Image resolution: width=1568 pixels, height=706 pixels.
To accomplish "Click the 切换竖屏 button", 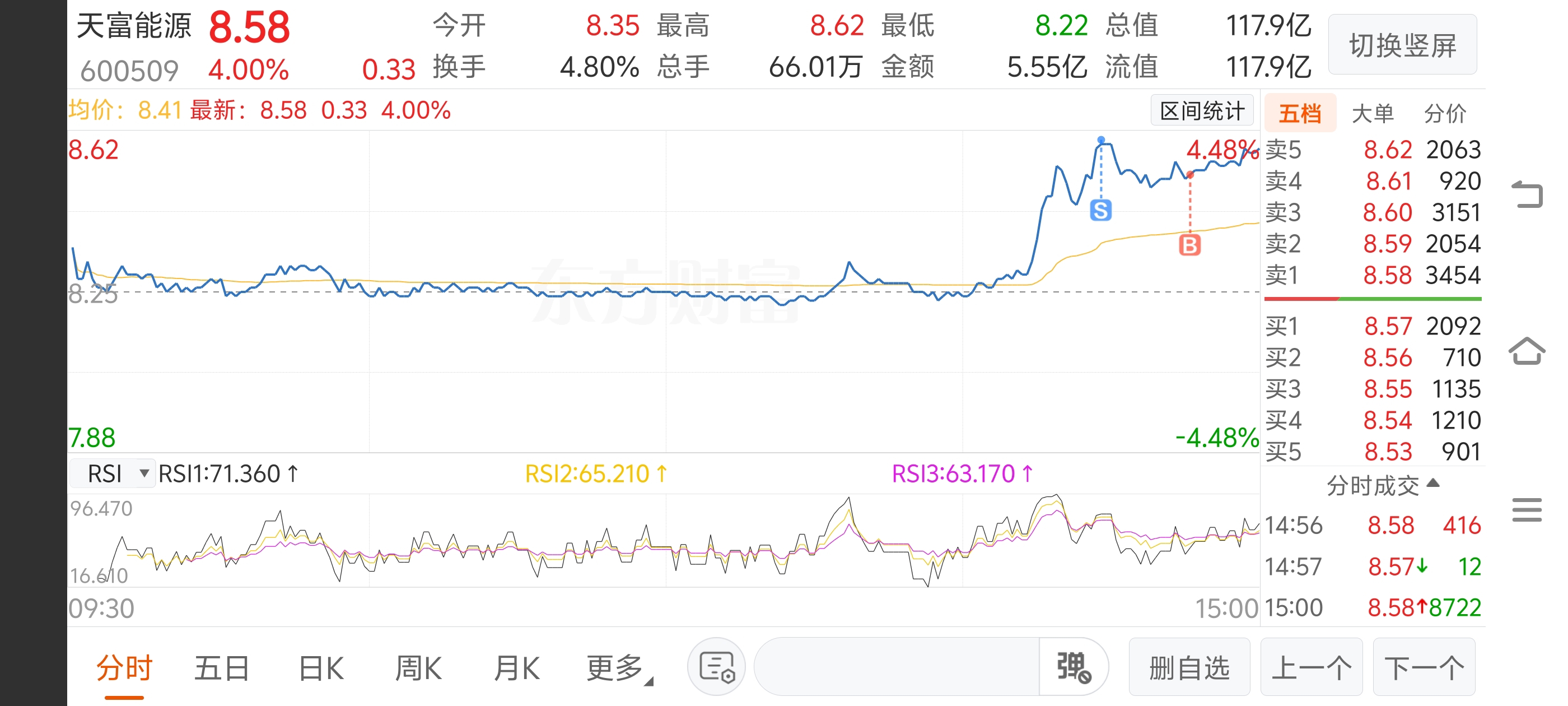I will 1402,45.
